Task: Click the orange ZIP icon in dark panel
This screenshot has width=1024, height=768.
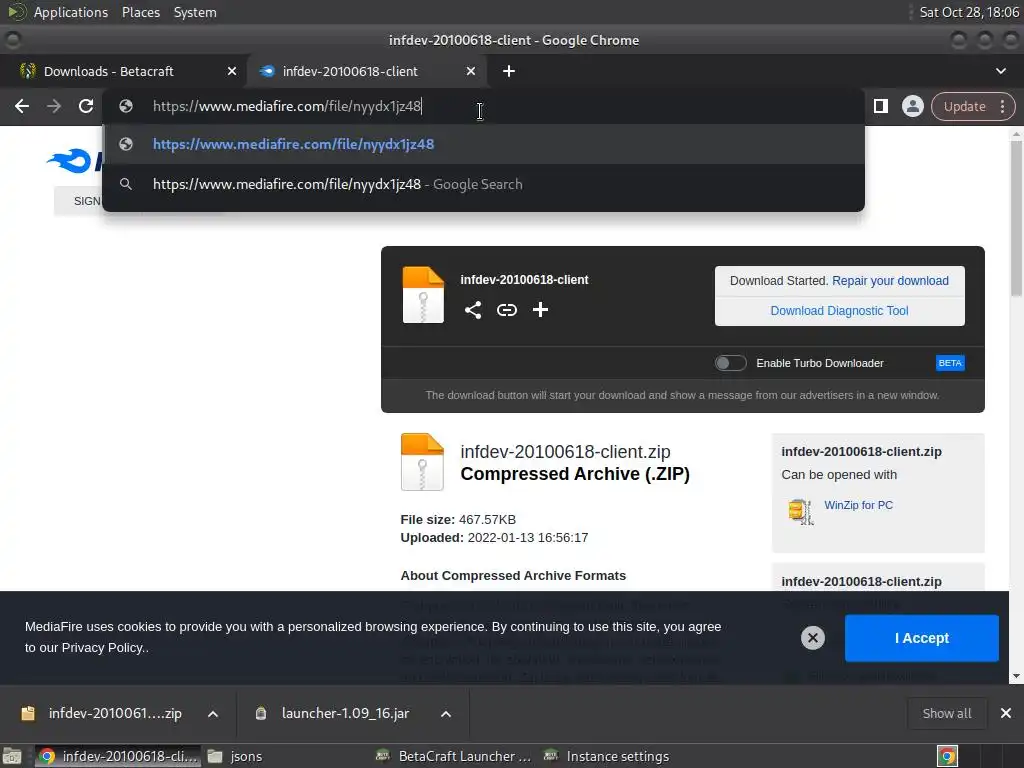Action: point(423,295)
